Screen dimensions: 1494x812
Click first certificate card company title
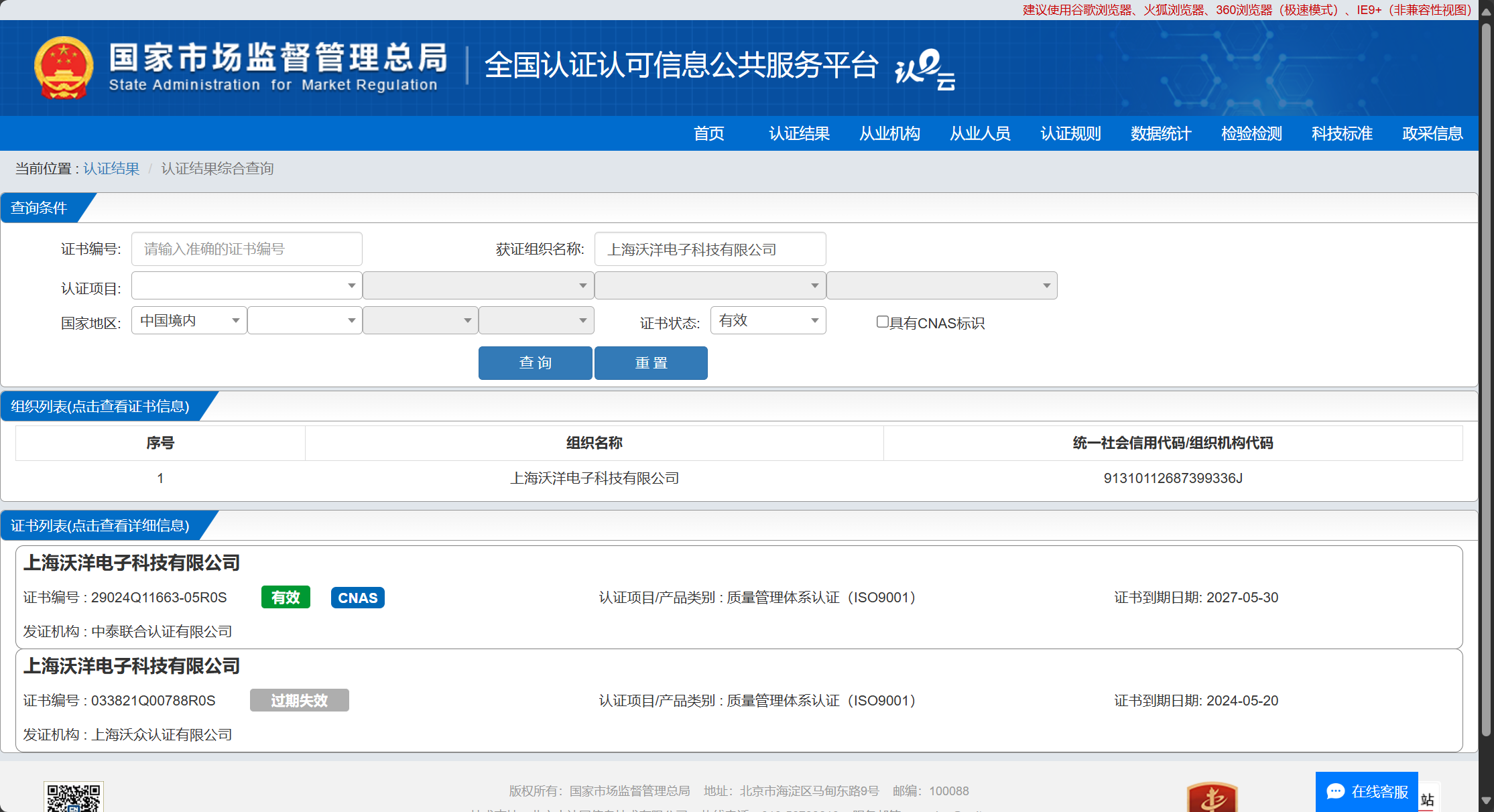131,563
